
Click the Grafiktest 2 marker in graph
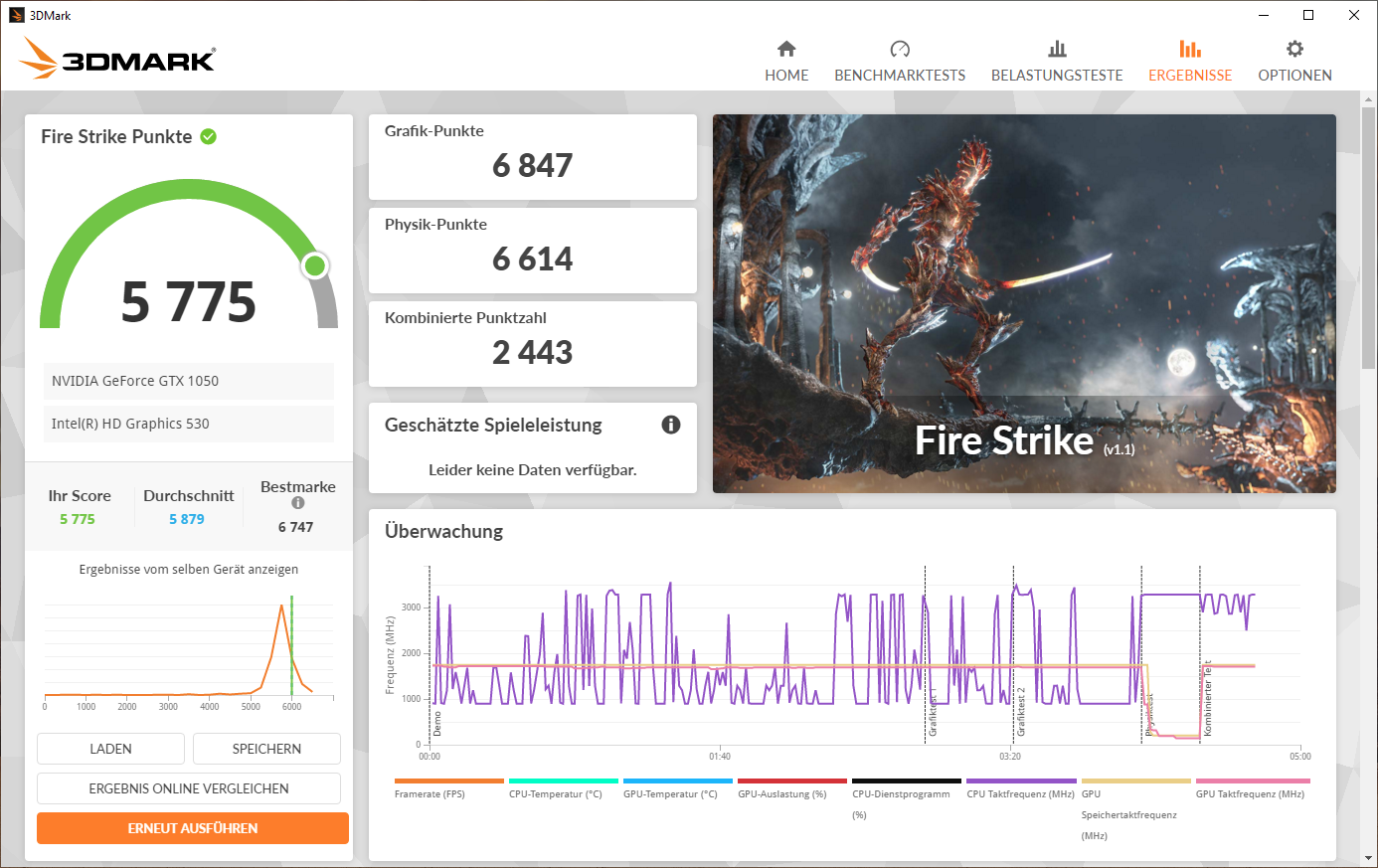[x=1021, y=712]
